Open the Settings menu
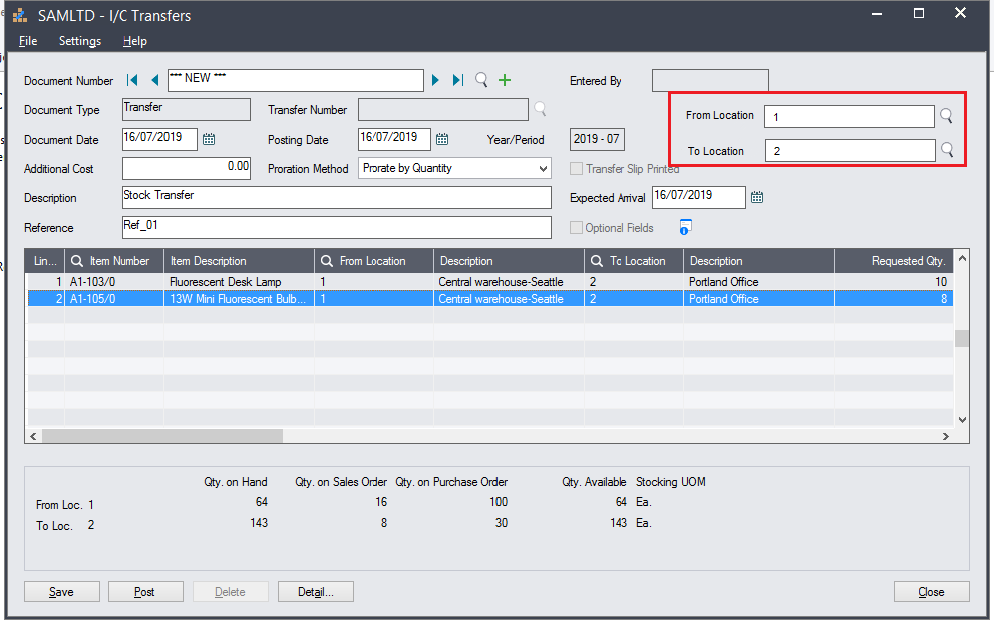This screenshot has width=995, height=624. [x=80, y=41]
